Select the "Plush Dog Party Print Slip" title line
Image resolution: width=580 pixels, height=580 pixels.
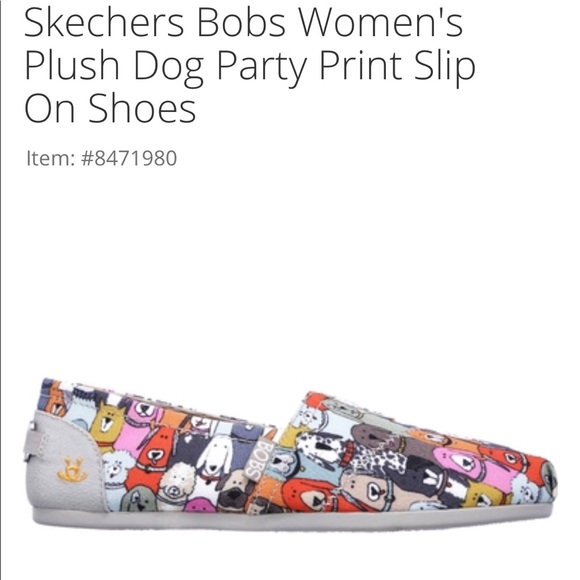(x=250, y=68)
